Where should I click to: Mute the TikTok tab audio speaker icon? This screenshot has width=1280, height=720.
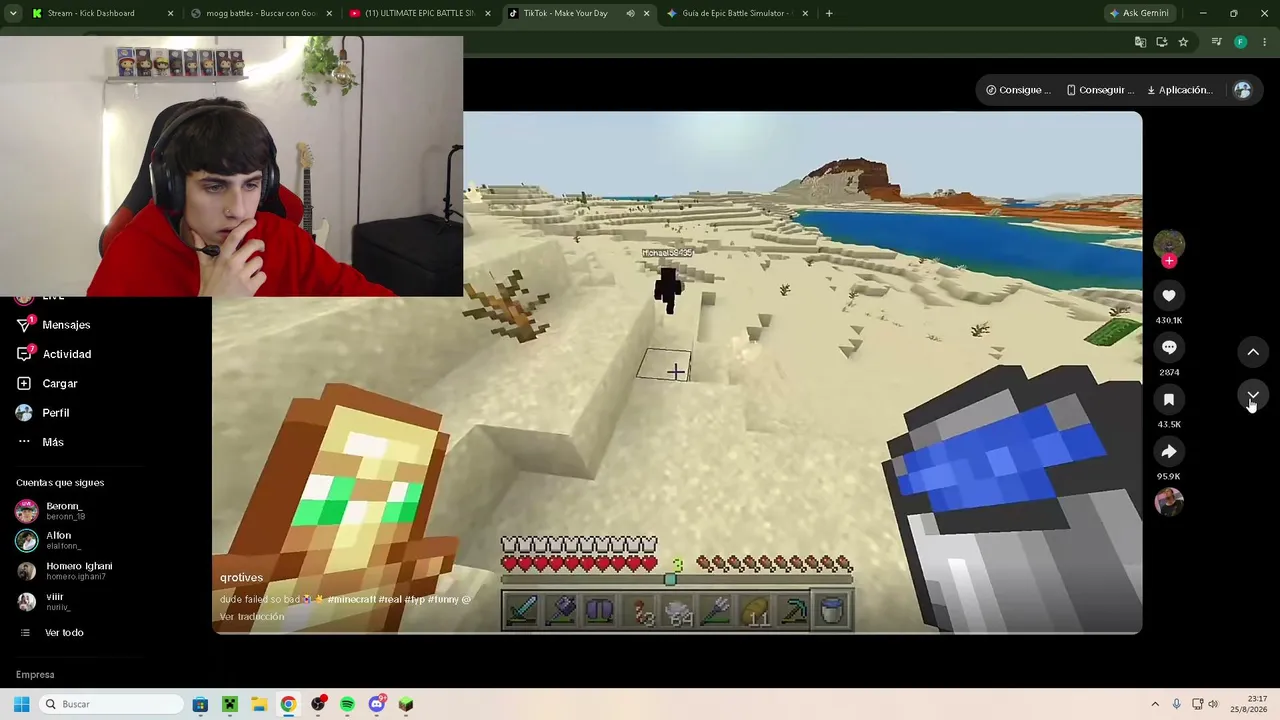[x=630, y=13]
